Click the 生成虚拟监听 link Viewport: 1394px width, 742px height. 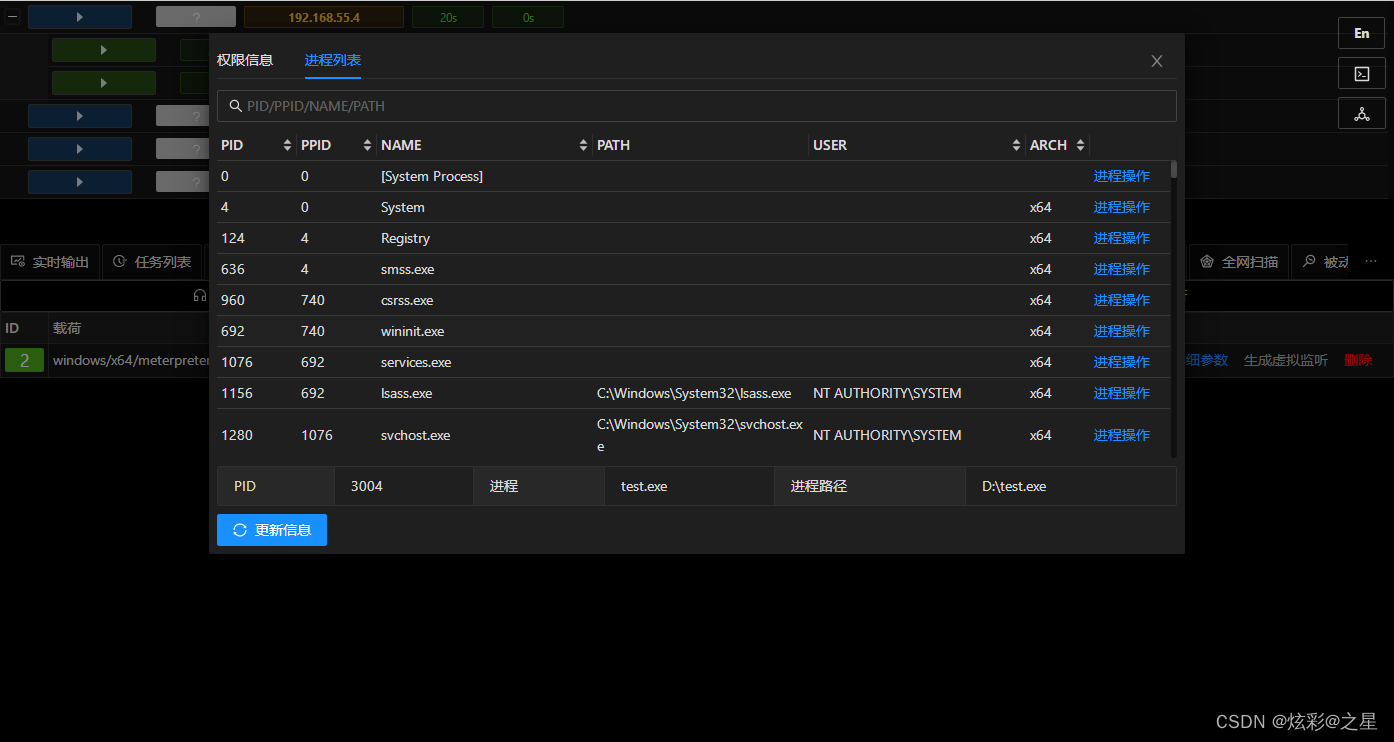[x=1286, y=360]
